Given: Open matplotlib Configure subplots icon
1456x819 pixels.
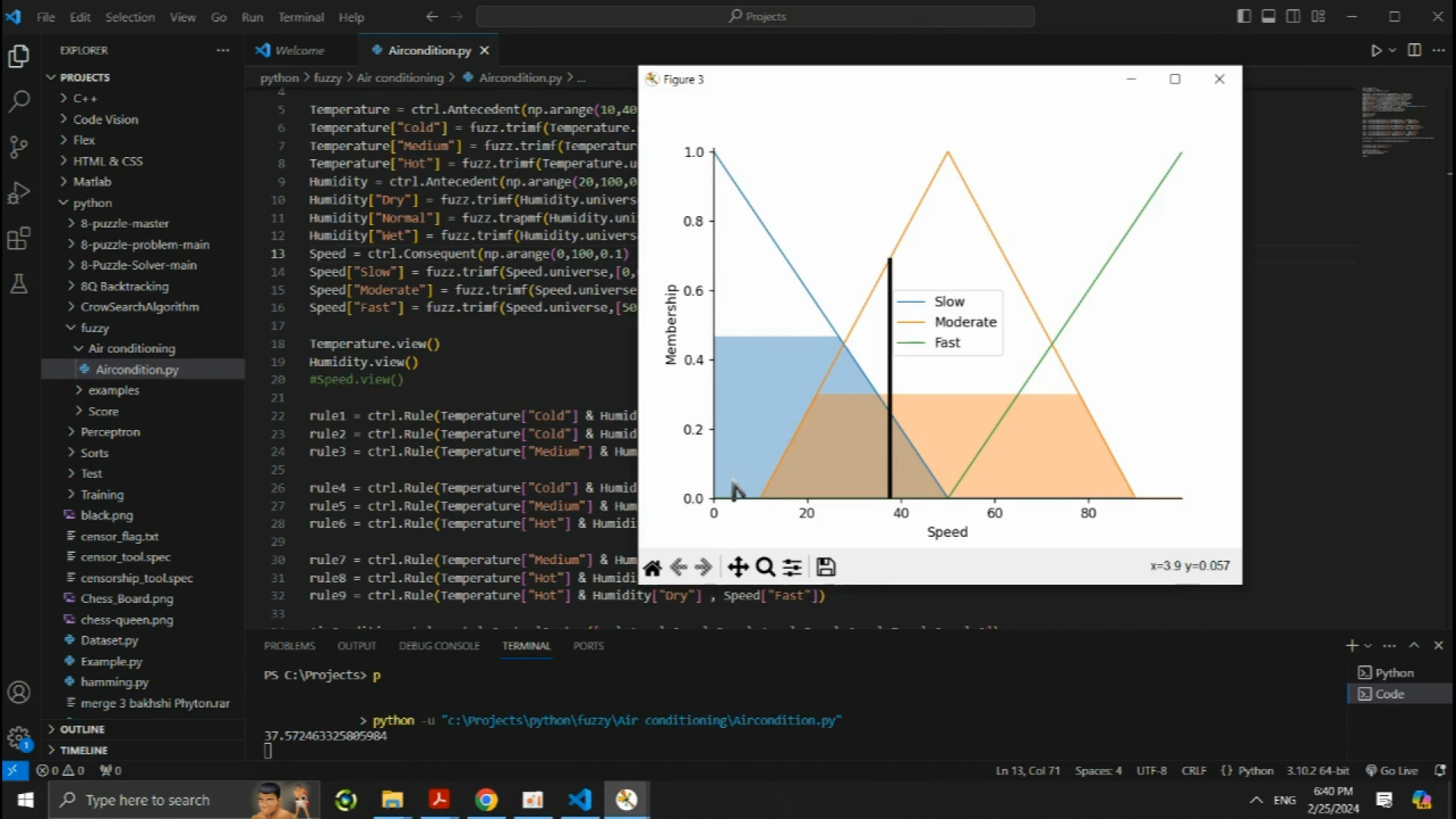Looking at the screenshot, I should coord(792,567).
